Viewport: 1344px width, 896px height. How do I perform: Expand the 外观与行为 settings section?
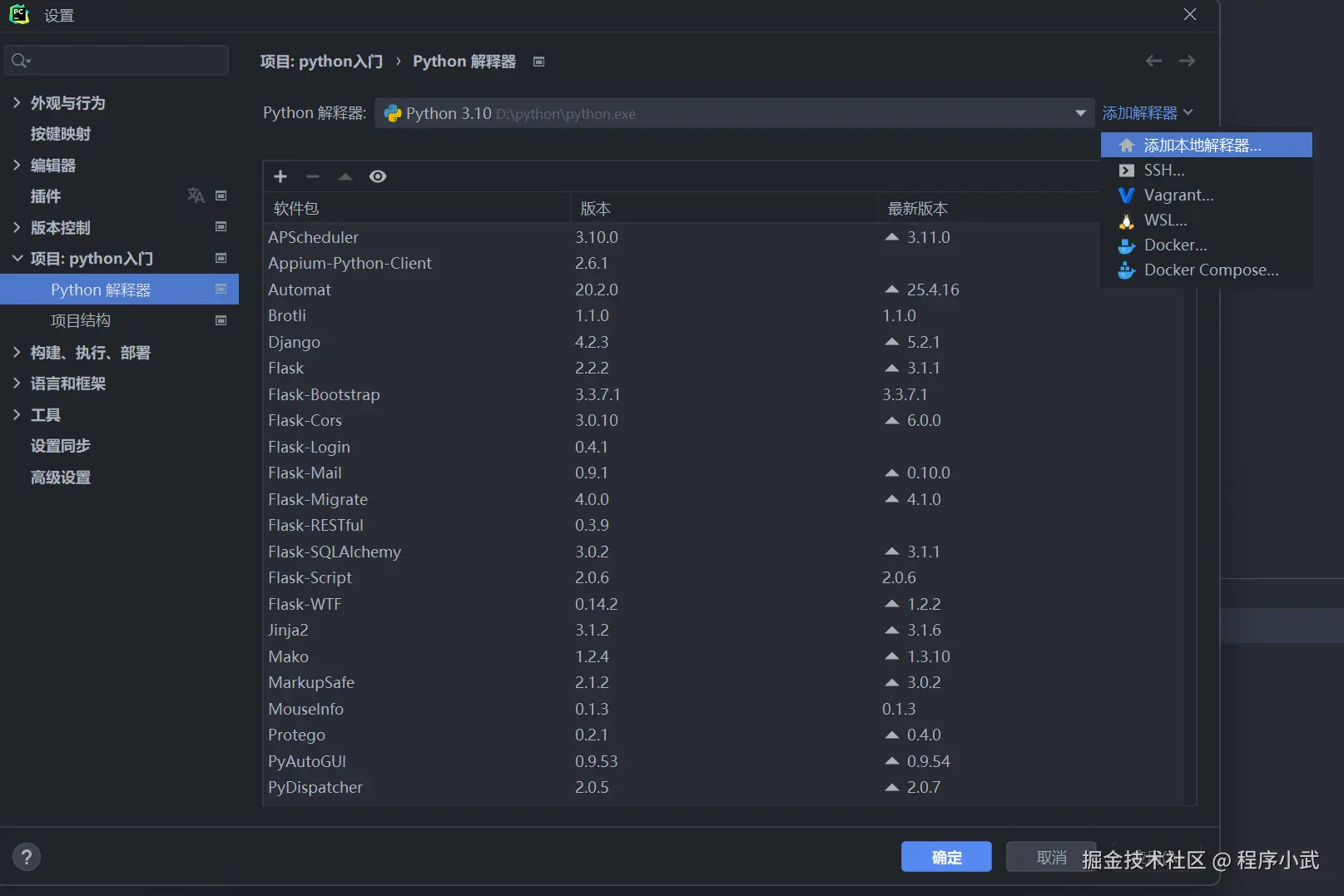click(17, 102)
